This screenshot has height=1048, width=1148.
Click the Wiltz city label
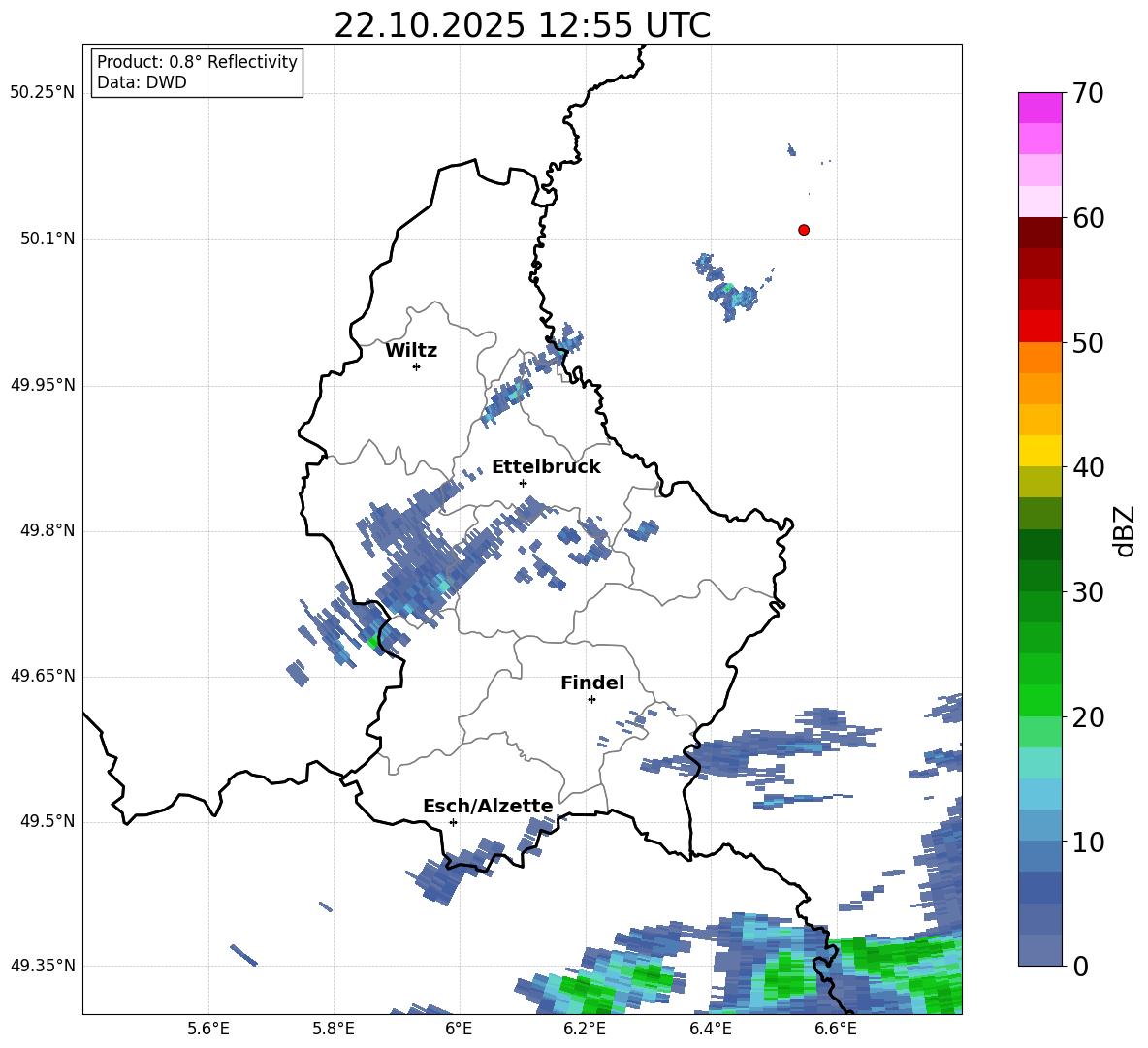tap(411, 351)
